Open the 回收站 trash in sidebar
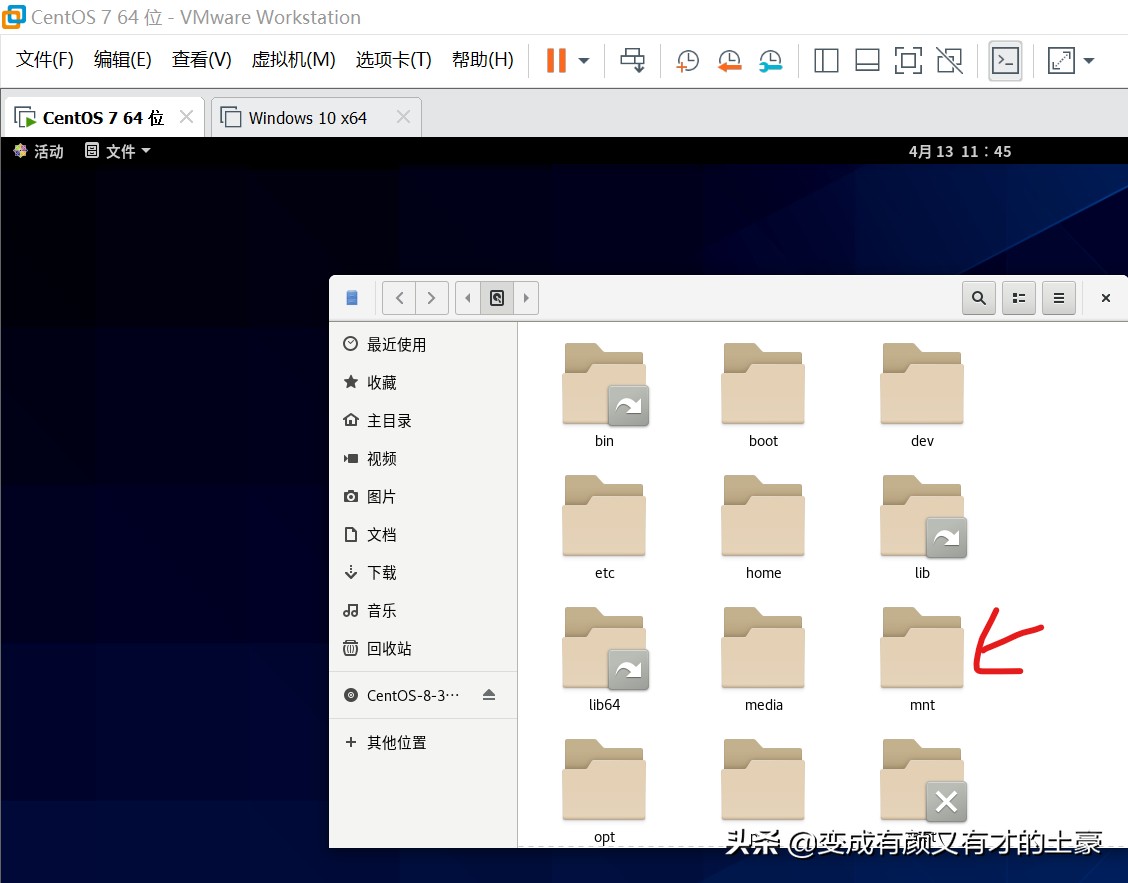Image resolution: width=1128 pixels, height=883 pixels. pyautogui.click(x=423, y=649)
